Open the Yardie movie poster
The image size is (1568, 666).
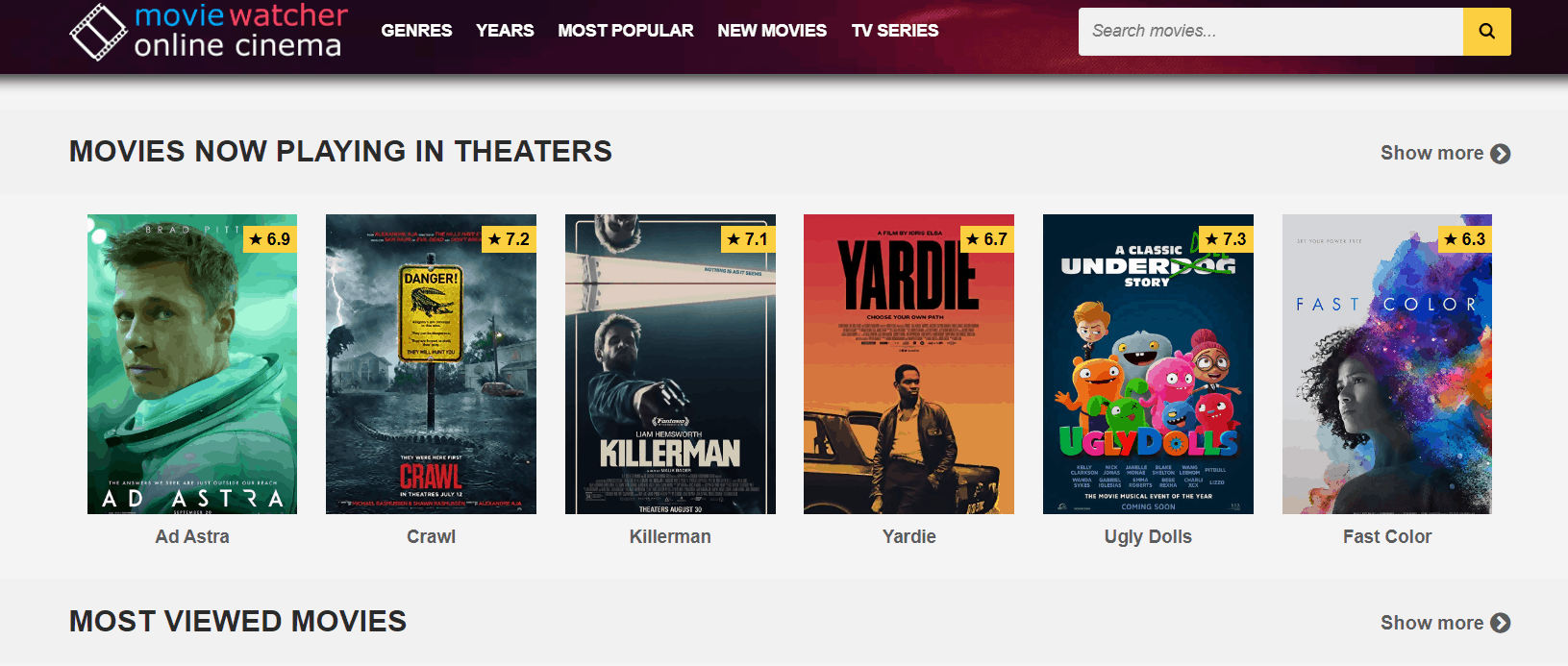tap(908, 364)
